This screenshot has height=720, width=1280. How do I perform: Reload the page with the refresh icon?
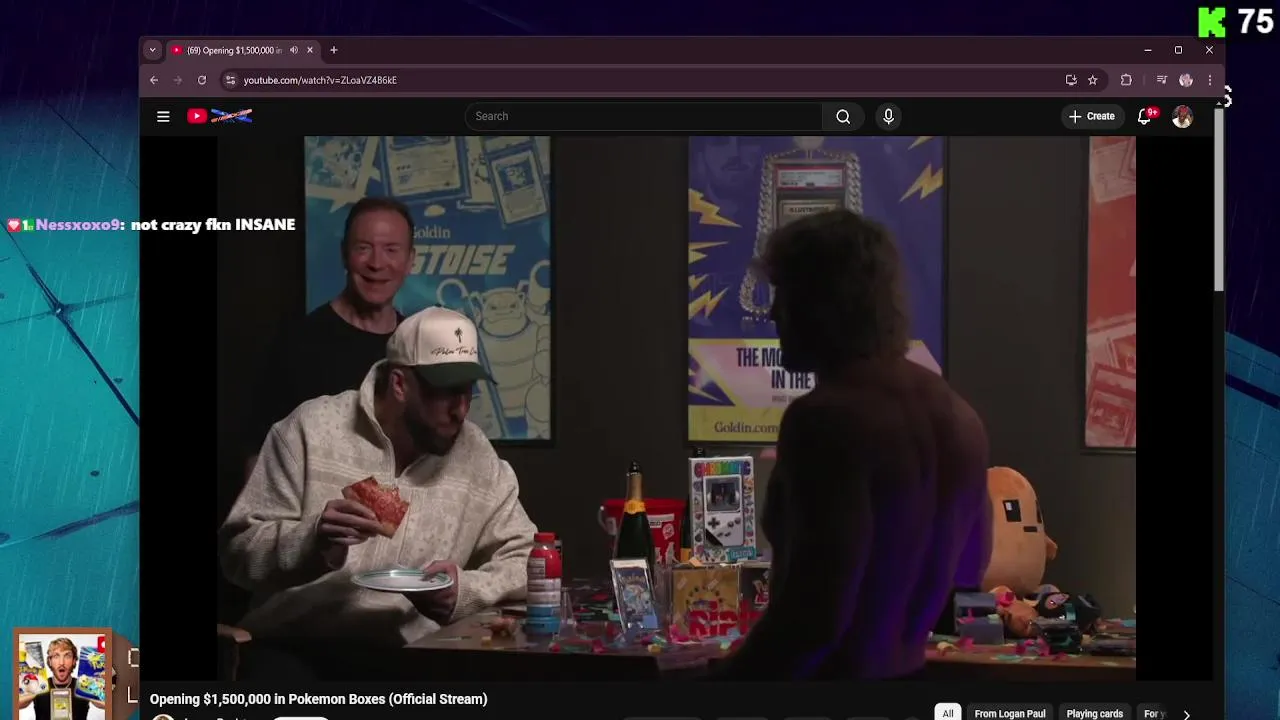click(202, 80)
